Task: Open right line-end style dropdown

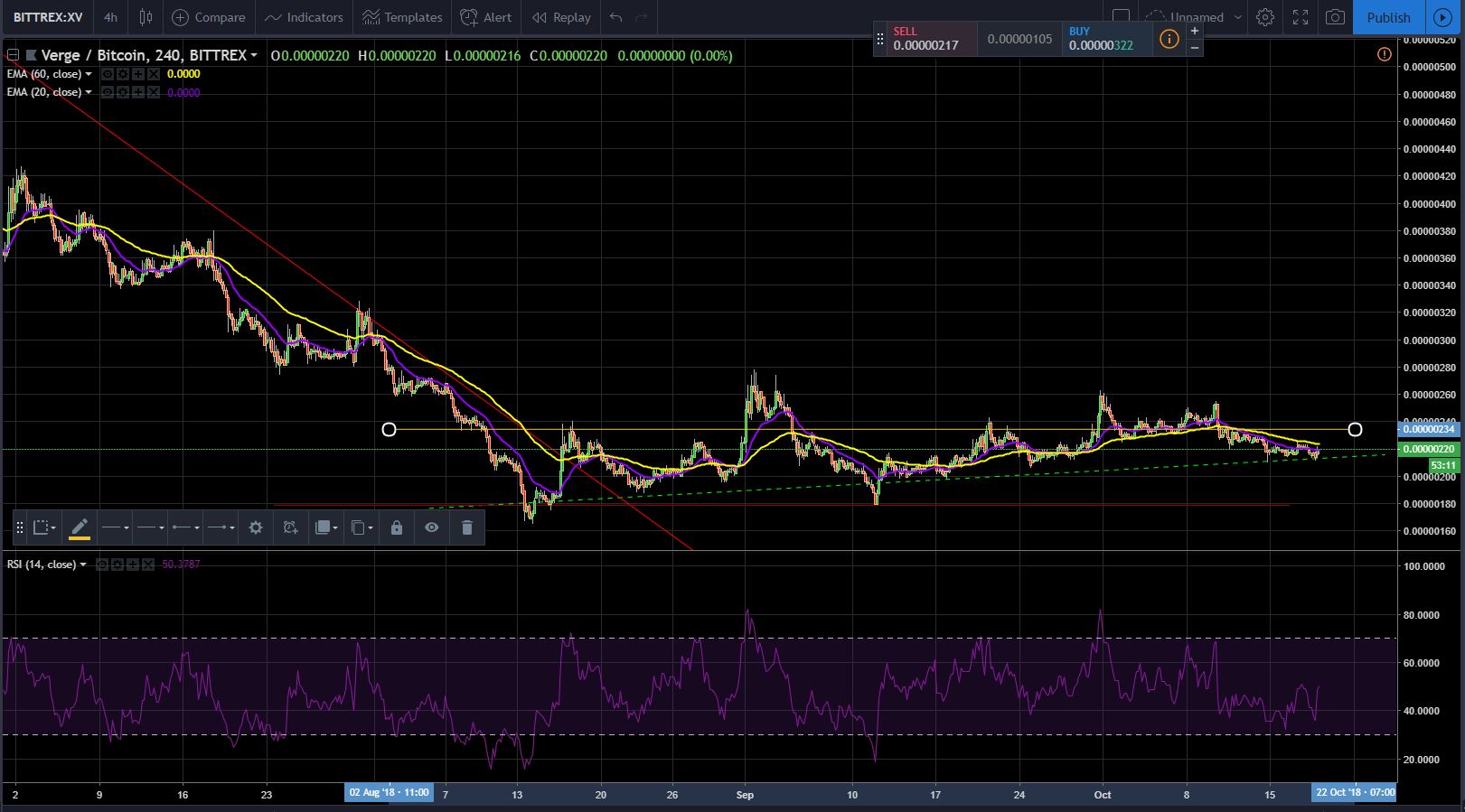Action: pos(221,527)
